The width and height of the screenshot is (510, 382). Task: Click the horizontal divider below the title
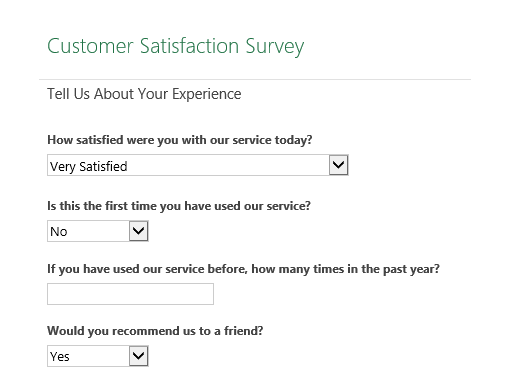click(255, 79)
